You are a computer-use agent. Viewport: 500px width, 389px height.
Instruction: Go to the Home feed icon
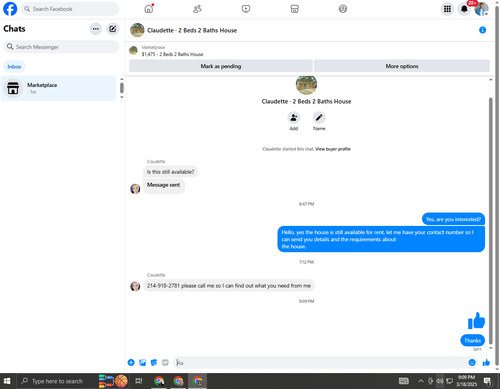click(149, 9)
